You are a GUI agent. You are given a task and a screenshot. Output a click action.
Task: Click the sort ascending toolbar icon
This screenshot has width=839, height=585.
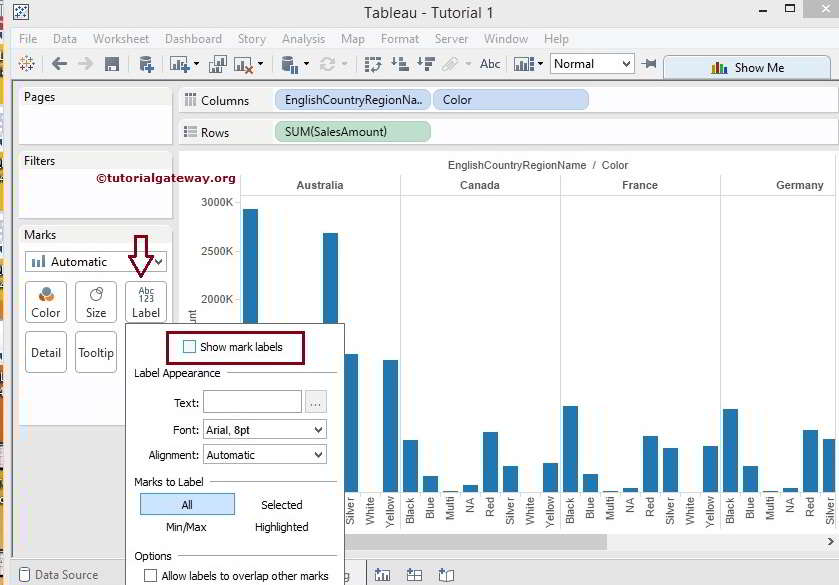click(x=399, y=64)
